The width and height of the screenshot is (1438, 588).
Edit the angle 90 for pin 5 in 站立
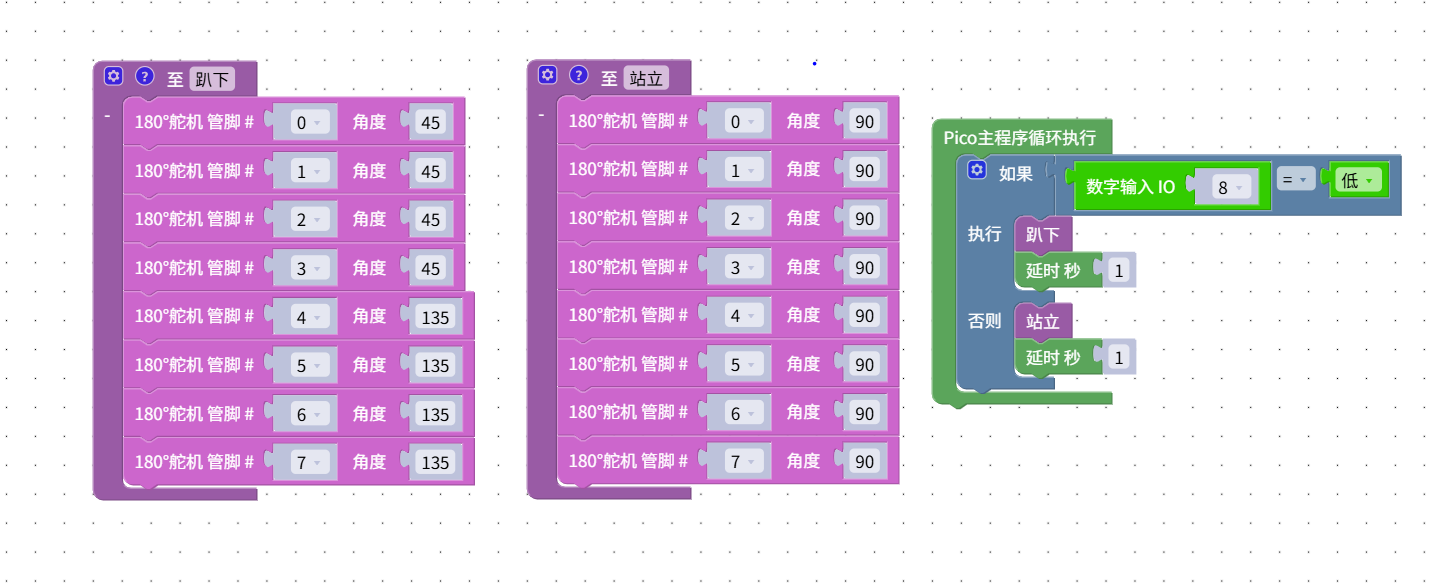tap(865, 364)
